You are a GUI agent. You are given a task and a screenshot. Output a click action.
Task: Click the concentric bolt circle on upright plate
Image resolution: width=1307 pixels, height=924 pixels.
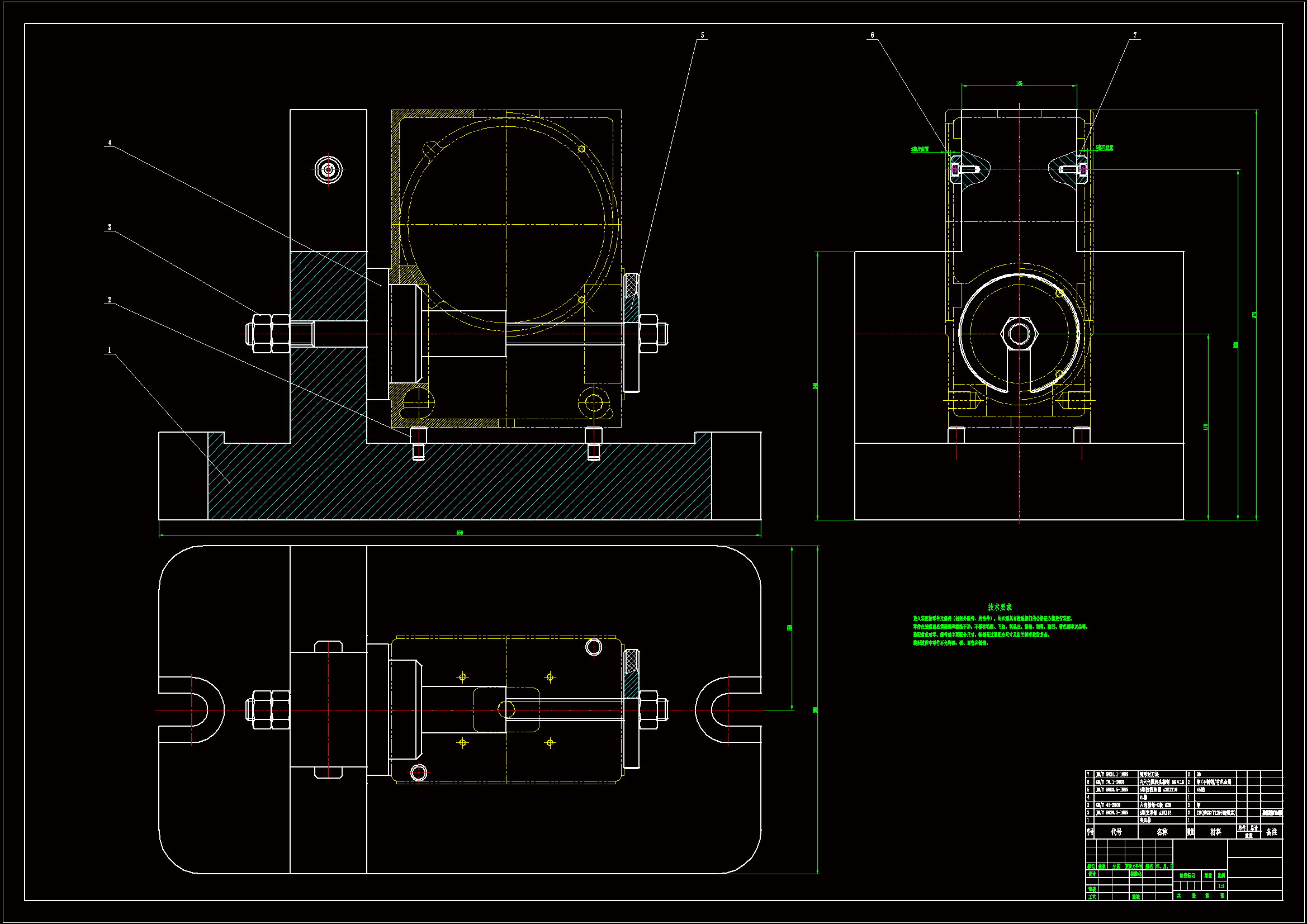pos(329,170)
